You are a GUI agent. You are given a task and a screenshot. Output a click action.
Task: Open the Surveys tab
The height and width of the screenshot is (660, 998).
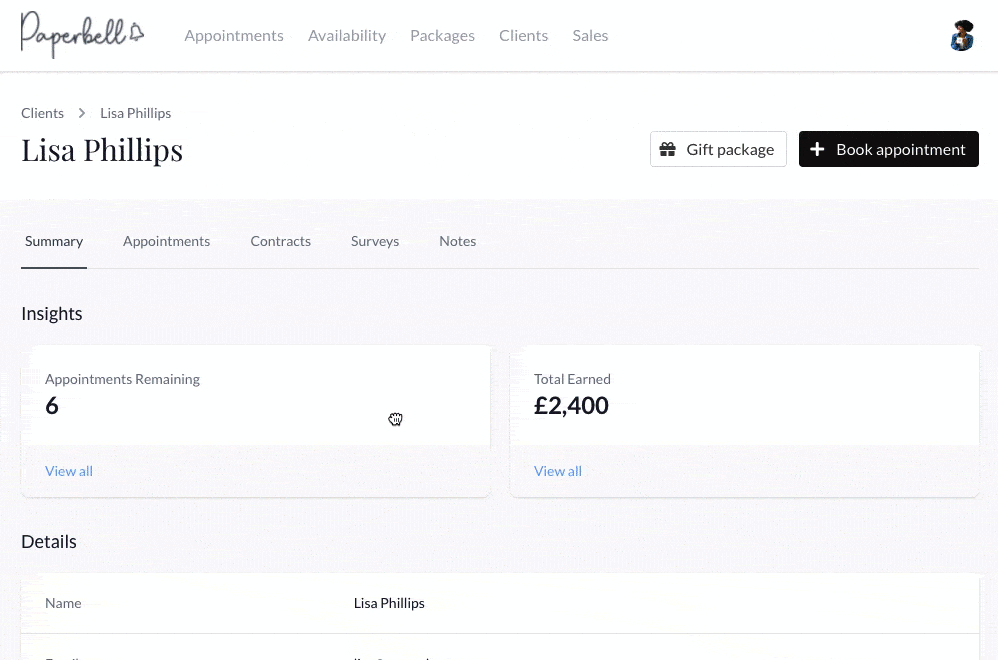coord(375,241)
